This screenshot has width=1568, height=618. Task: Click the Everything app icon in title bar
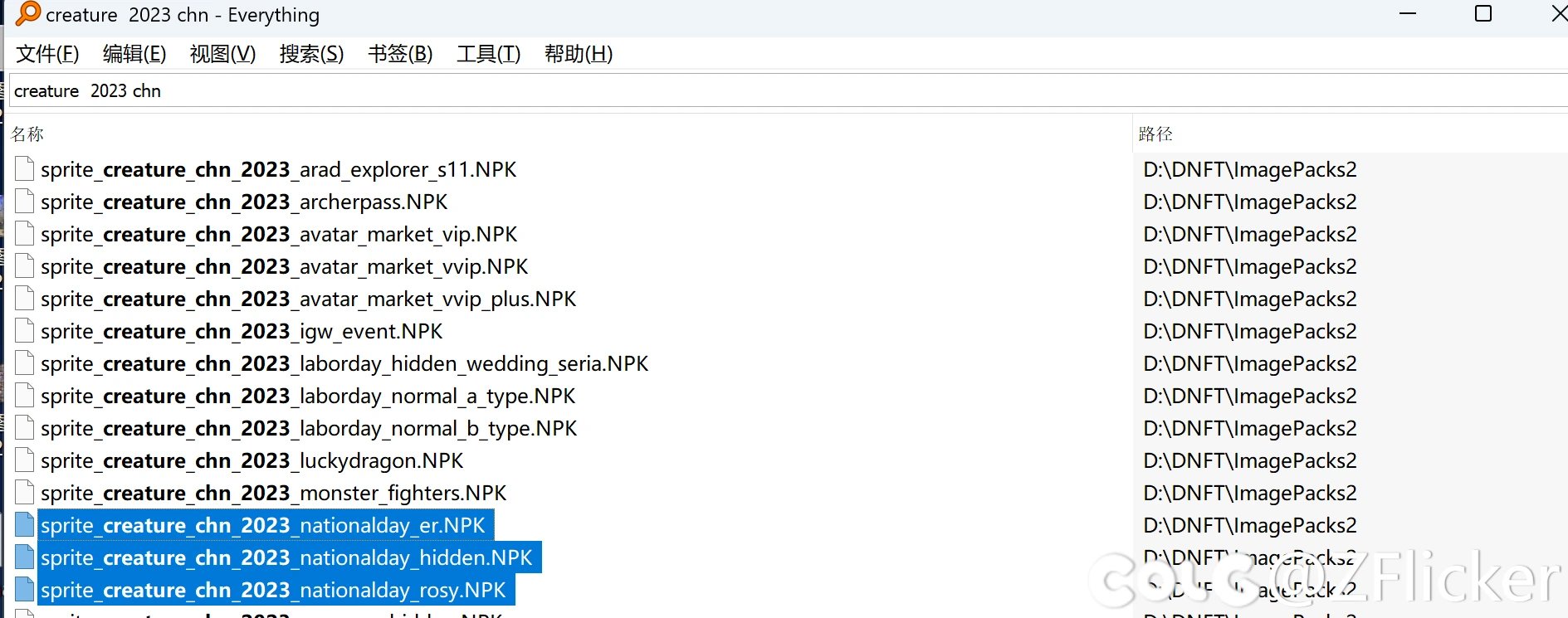[x=27, y=14]
